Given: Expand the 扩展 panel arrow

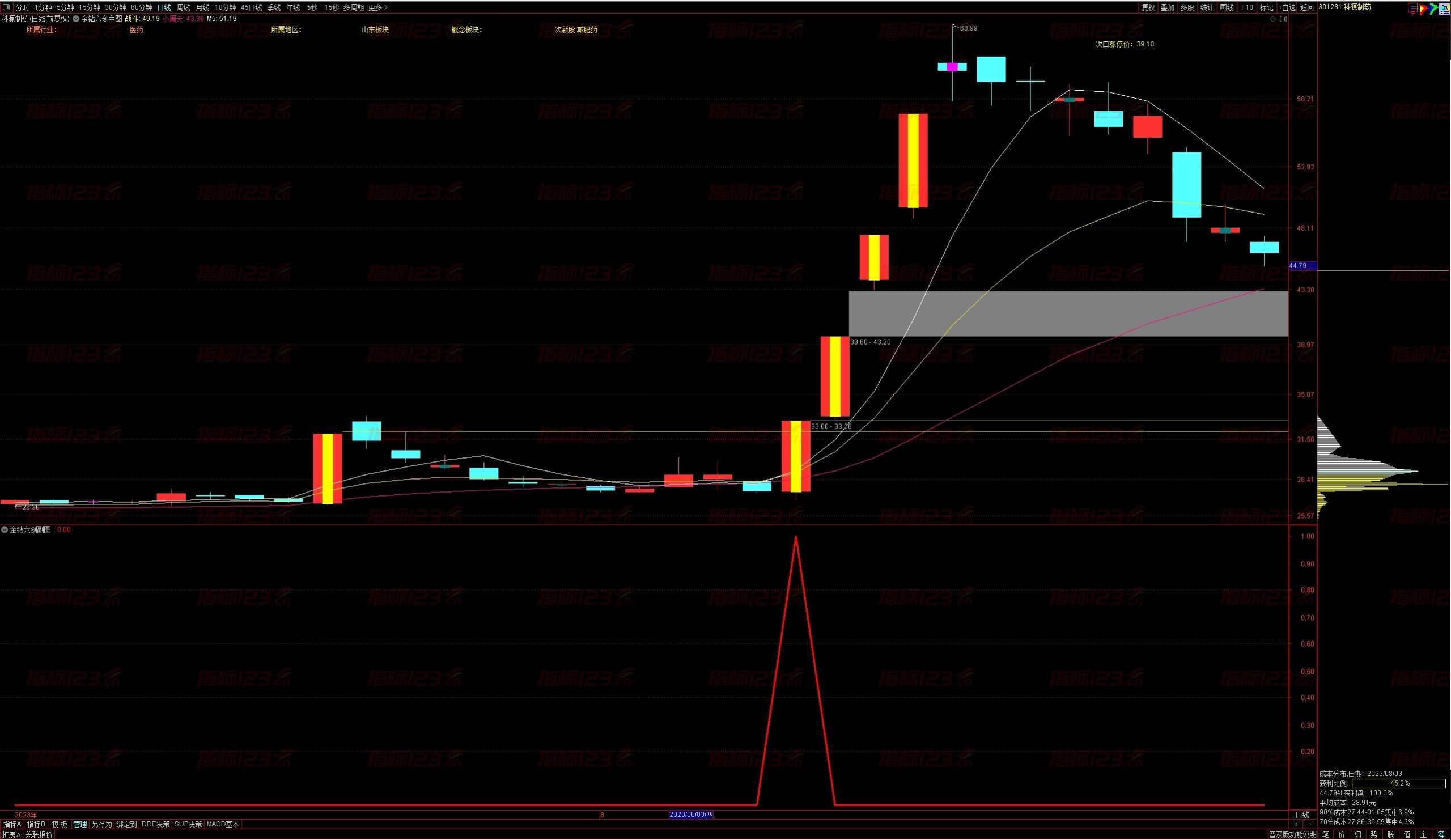Looking at the screenshot, I should coord(11,834).
